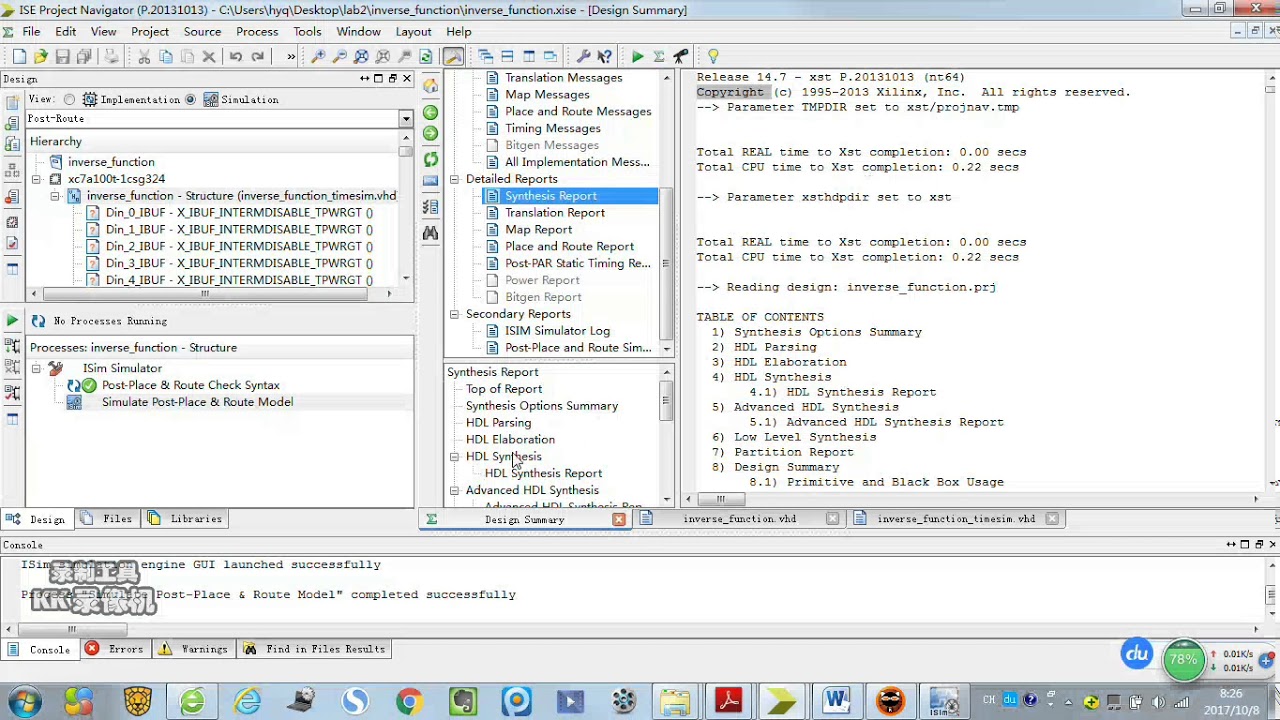Select the Implementation view radio button

(x=69, y=99)
